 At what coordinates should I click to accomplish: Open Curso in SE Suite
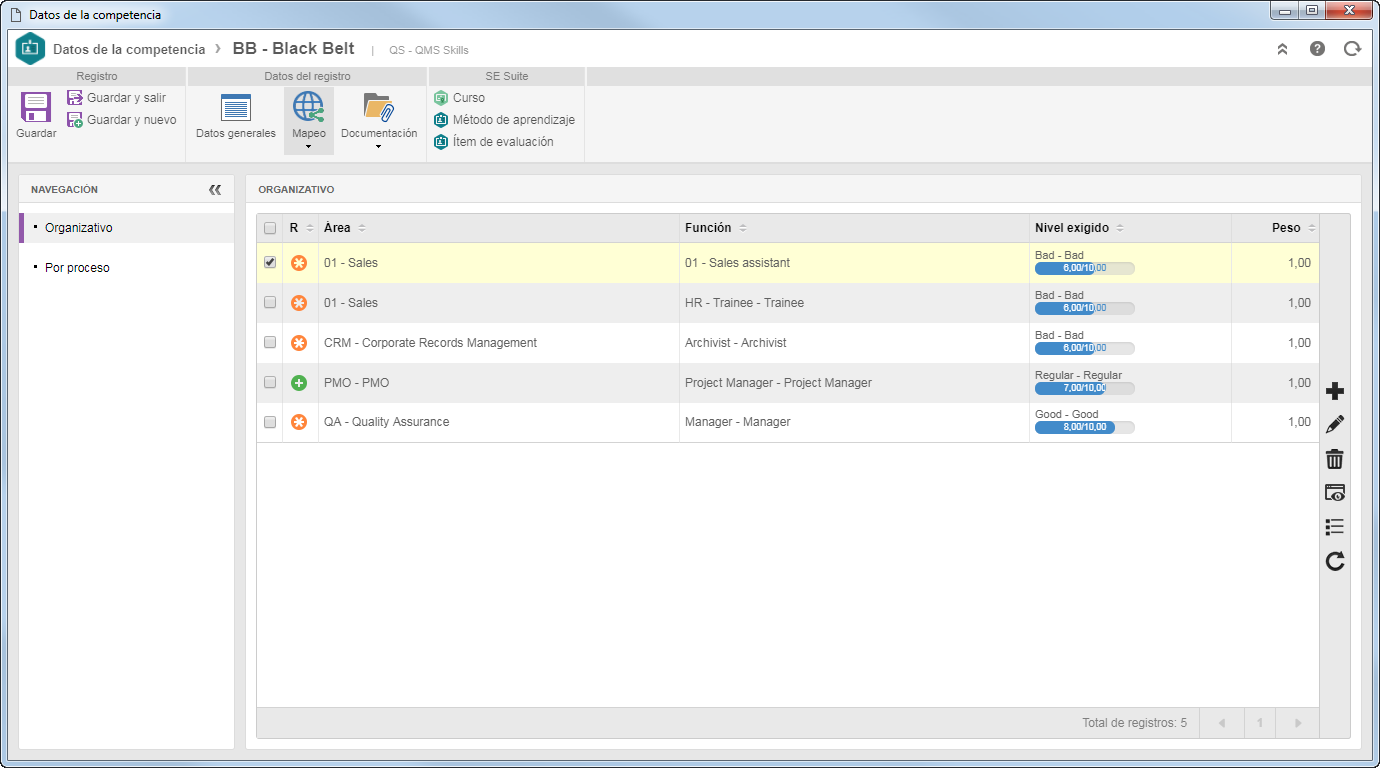tap(459, 98)
